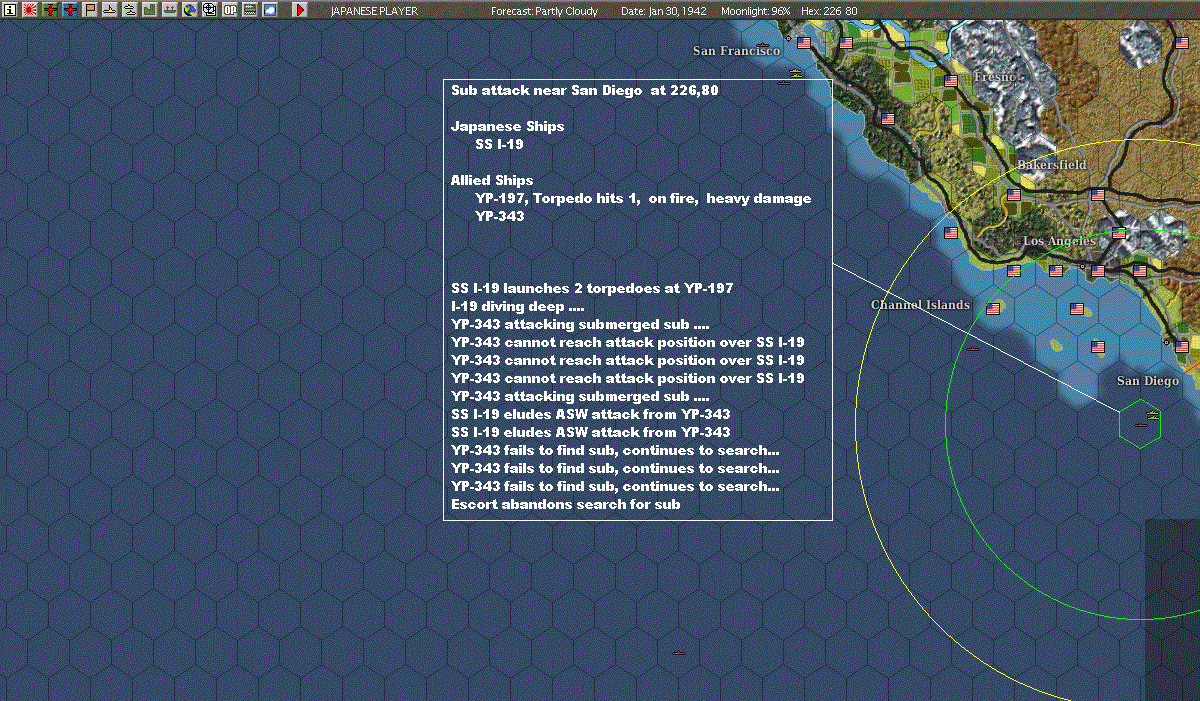
Task: Click the industry rail icon
Action: pyautogui.click(x=250, y=10)
